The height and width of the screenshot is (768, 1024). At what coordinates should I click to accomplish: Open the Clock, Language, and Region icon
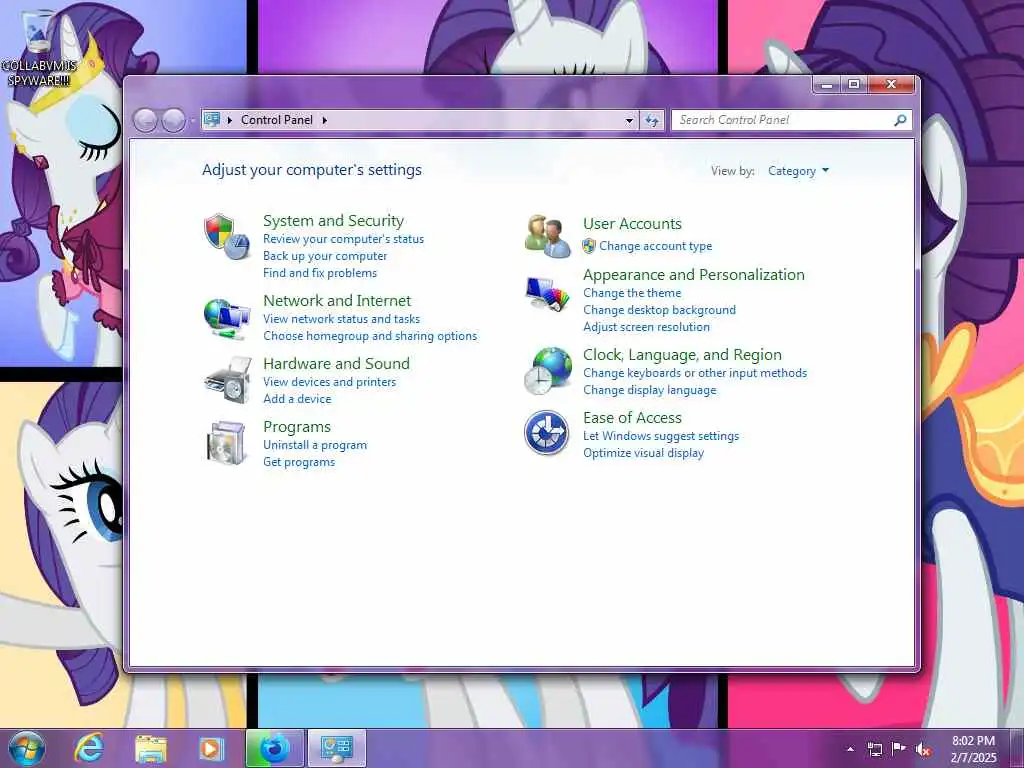pos(548,370)
